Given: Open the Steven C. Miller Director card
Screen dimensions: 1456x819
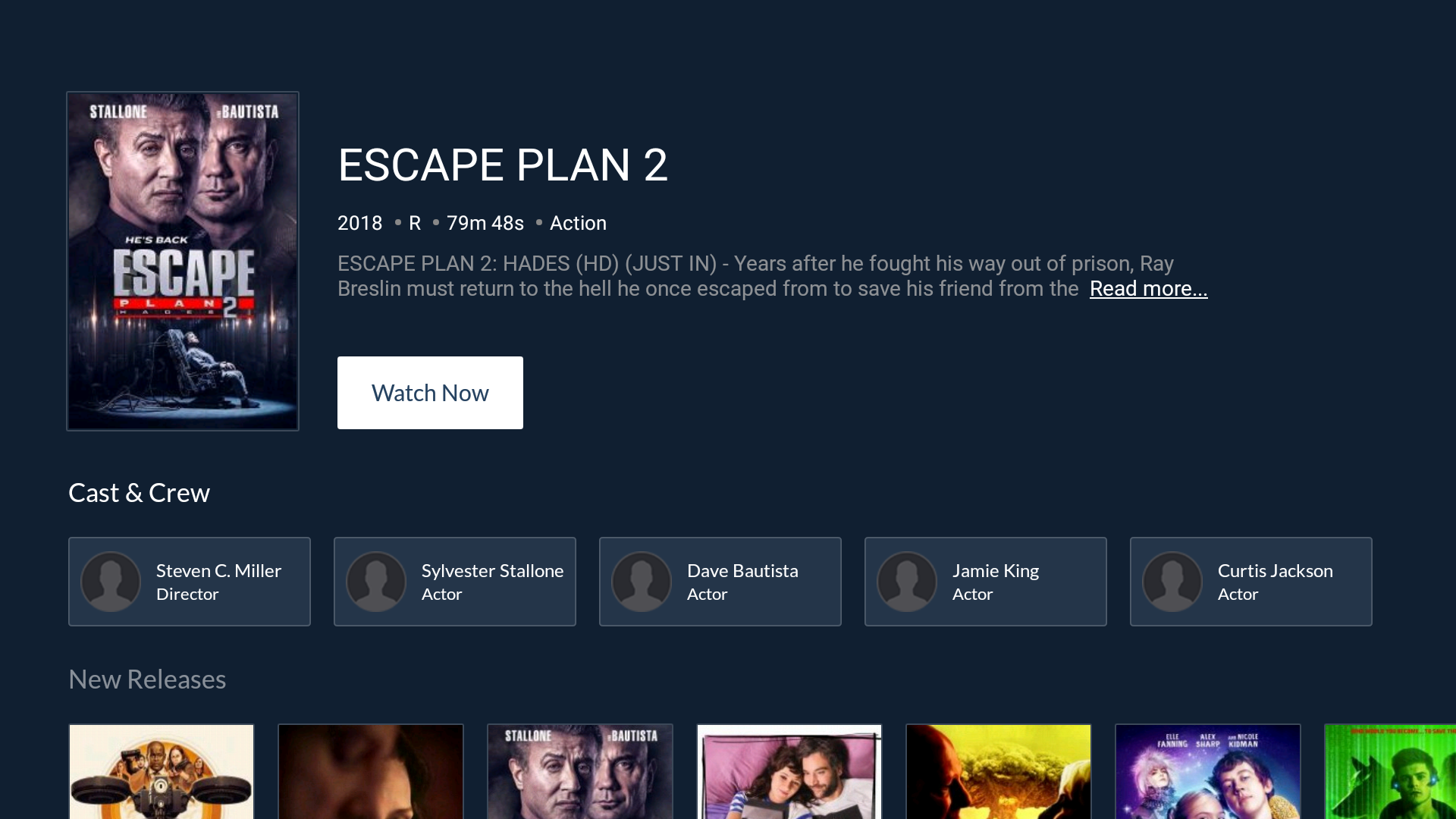Looking at the screenshot, I should pos(190,582).
